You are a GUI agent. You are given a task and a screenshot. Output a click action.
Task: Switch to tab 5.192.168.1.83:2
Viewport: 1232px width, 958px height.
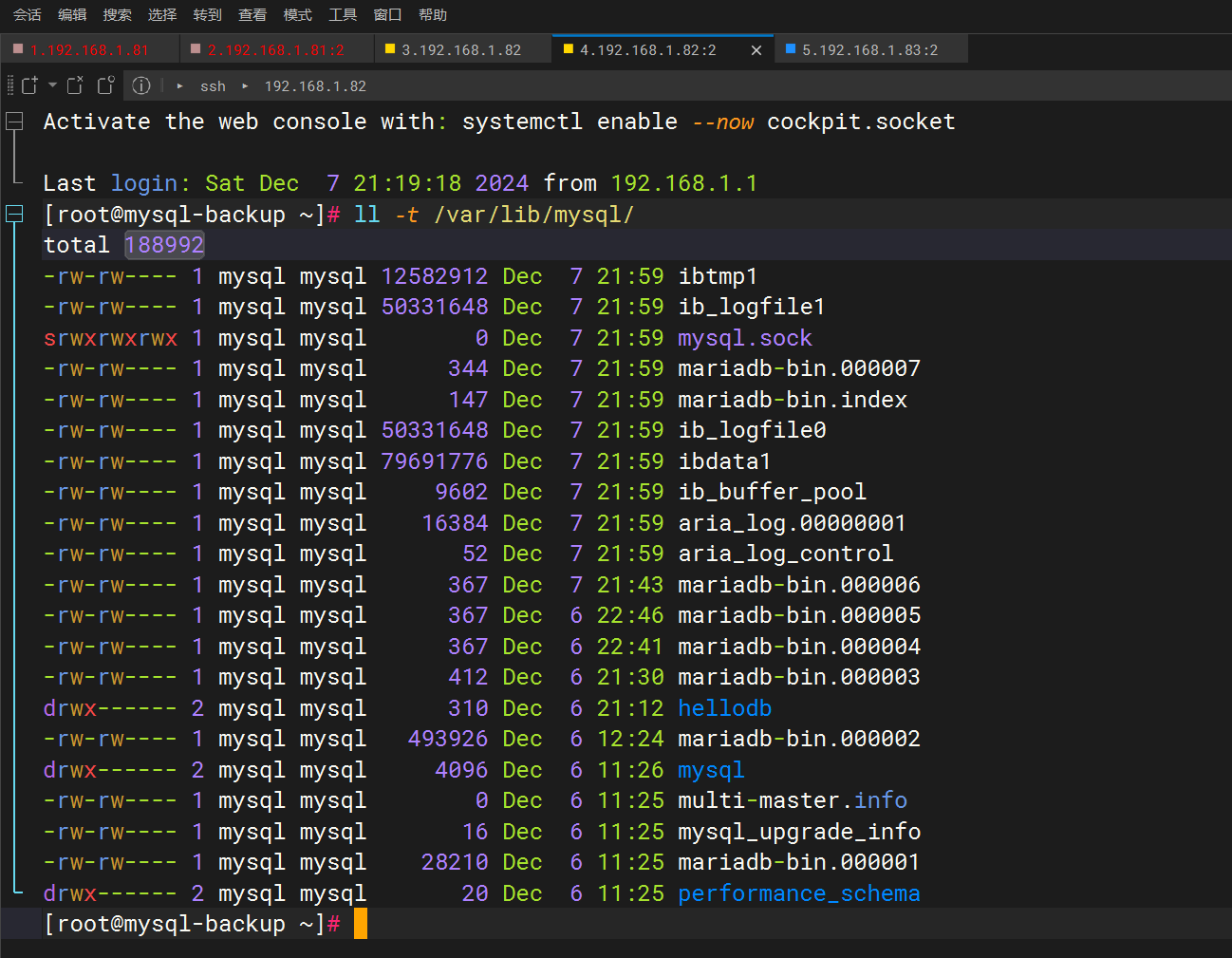[x=869, y=49]
